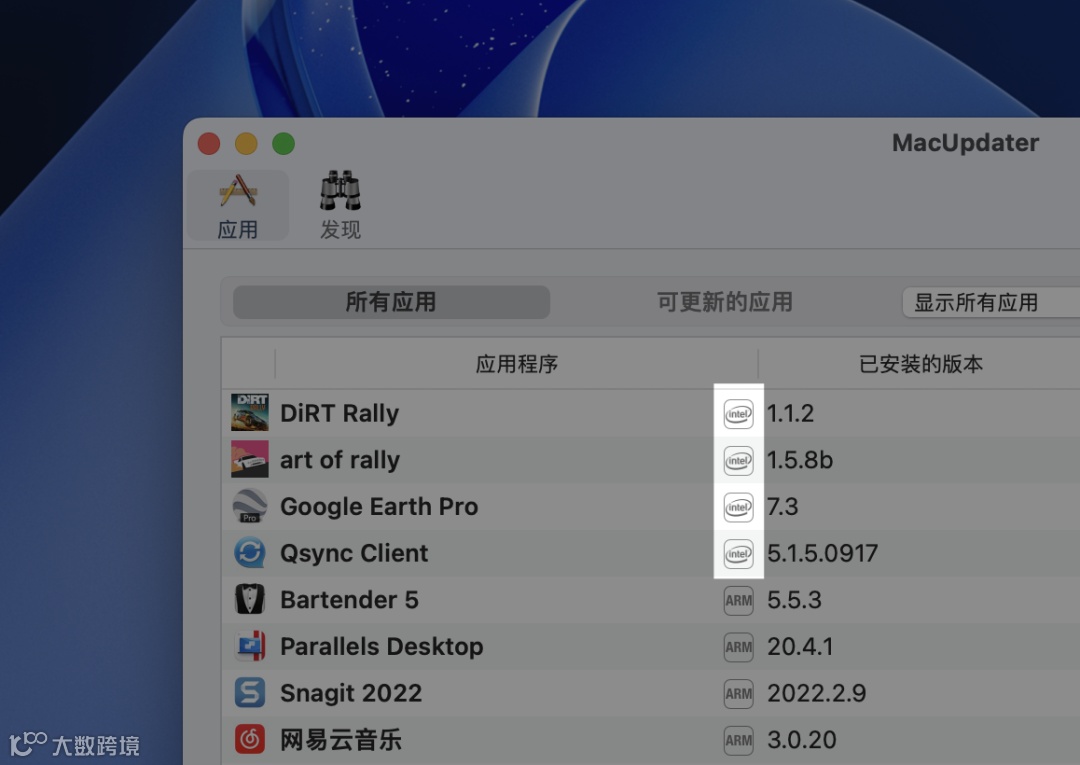Click the Intel badge for Google Earth Pro
1080x765 pixels.
click(738, 507)
